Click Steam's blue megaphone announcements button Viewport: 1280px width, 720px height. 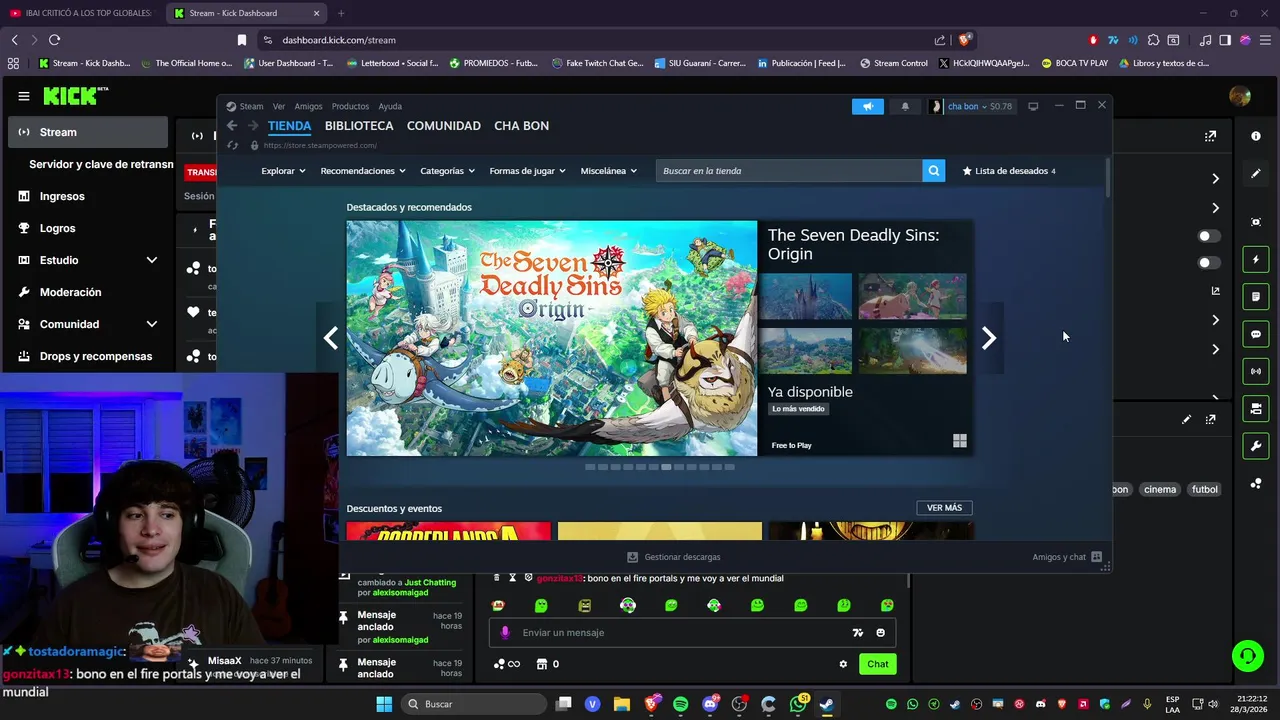coord(868,106)
